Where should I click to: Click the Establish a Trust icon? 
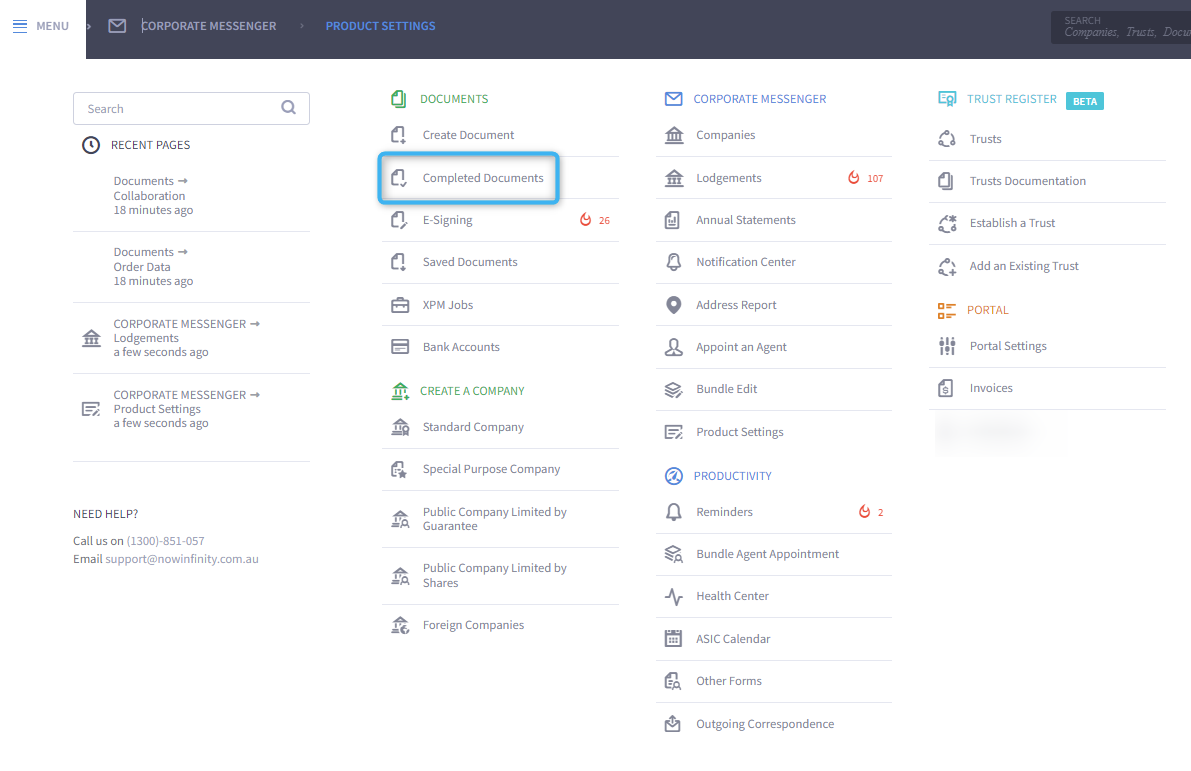[947, 223]
